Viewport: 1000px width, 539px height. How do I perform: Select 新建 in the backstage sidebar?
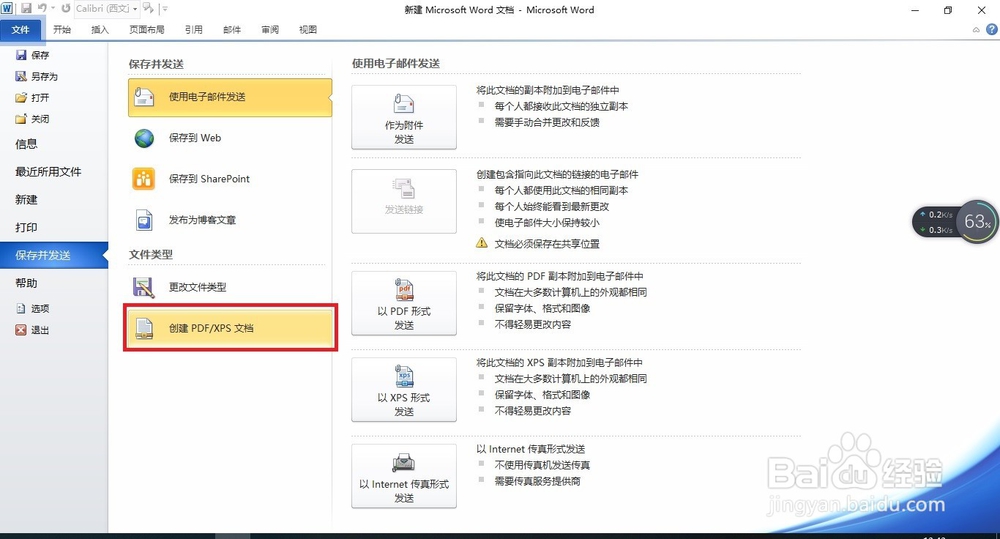pos(26,200)
